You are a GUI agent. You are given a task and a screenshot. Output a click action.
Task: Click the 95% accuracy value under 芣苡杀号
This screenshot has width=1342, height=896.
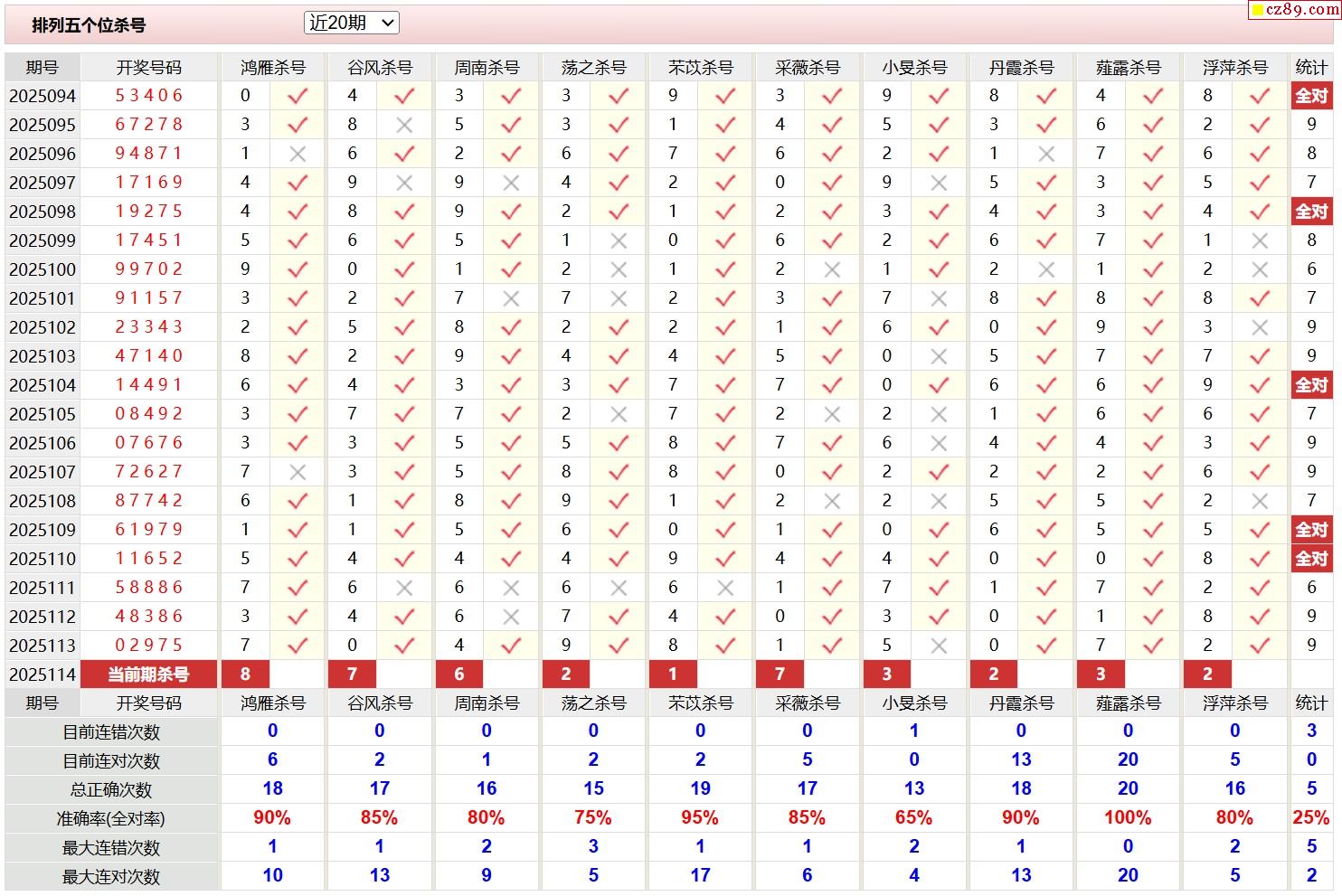[x=700, y=818]
